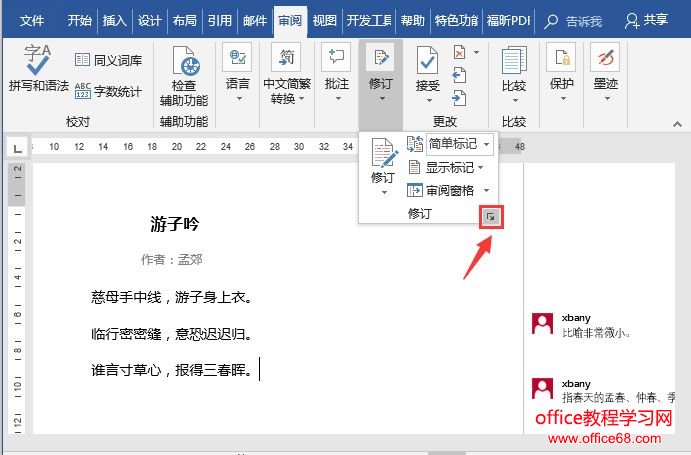Open the 帮助 help tab
The height and width of the screenshot is (455, 691).
[x=412, y=20]
